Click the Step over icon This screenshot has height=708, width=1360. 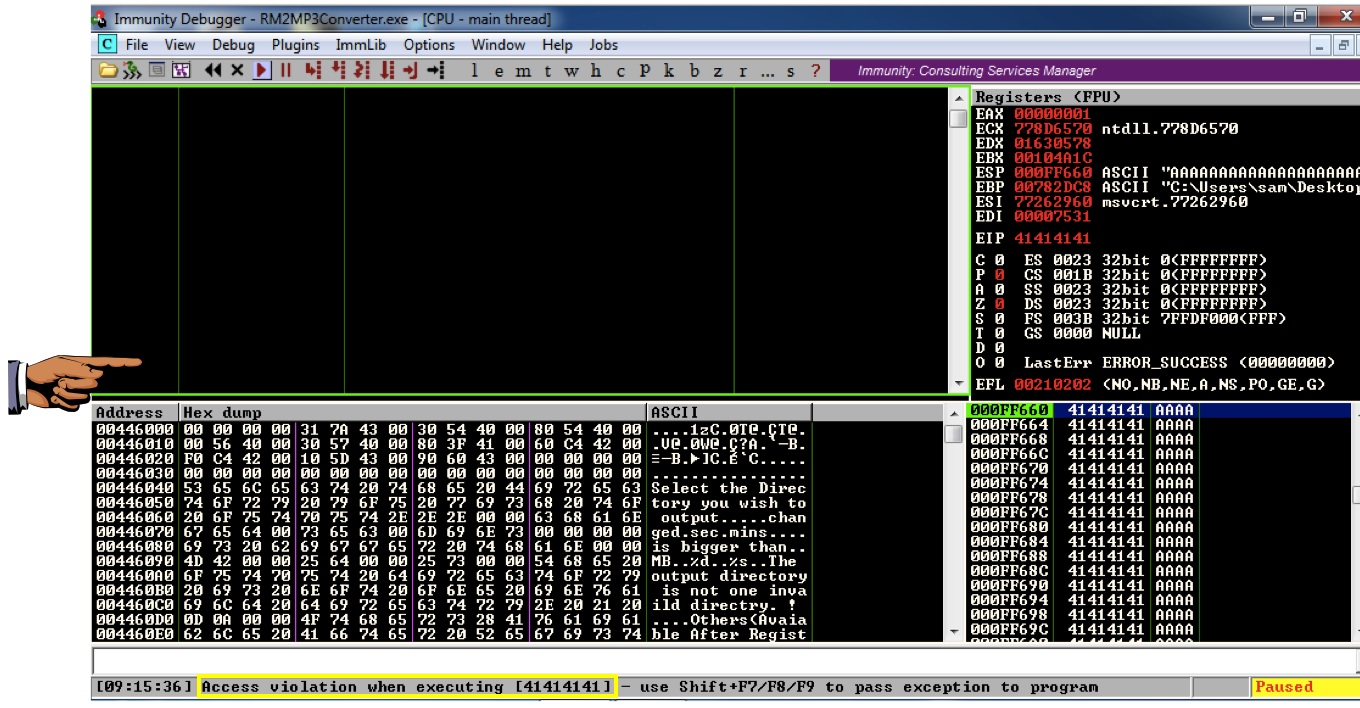(338, 70)
